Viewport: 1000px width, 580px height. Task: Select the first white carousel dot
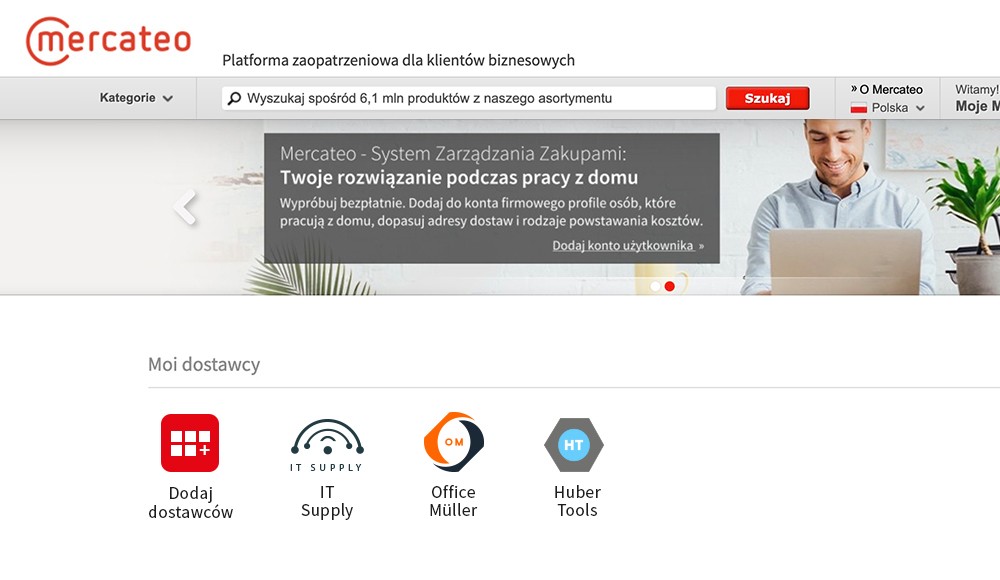(x=655, y=286)
